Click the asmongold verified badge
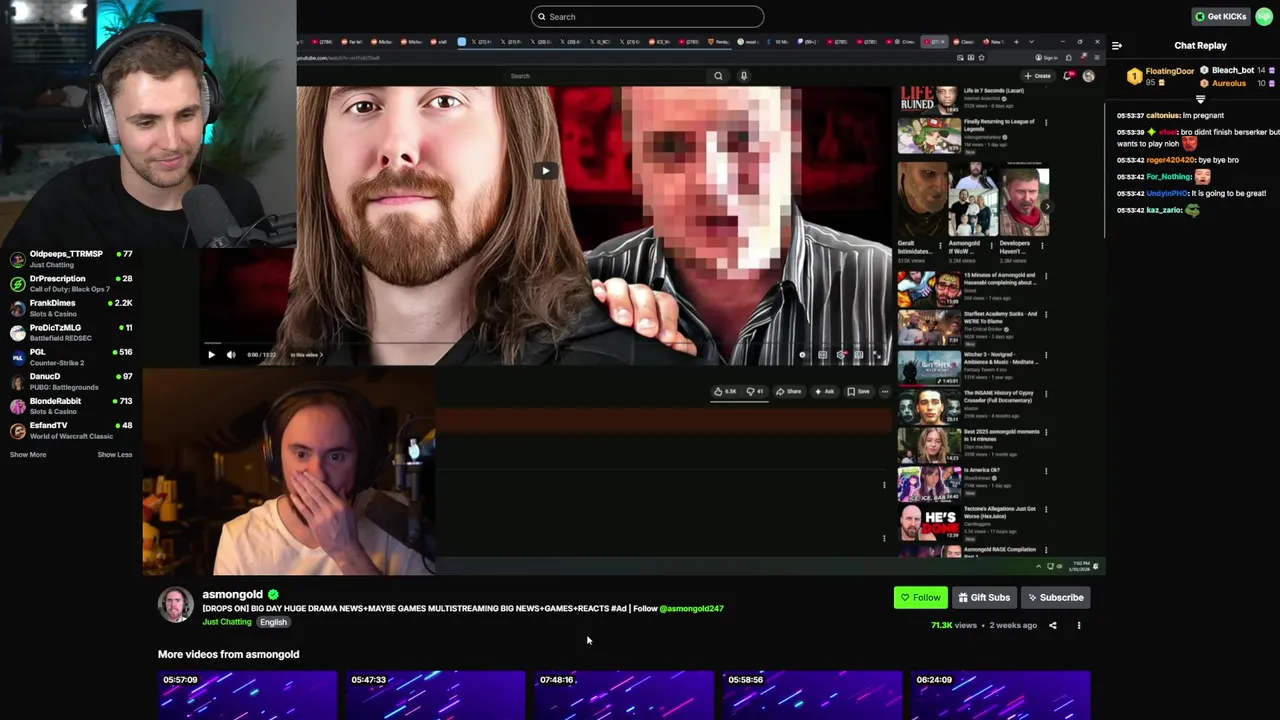1280x720 pixels. pyautogui.click(x=273, y=594)
